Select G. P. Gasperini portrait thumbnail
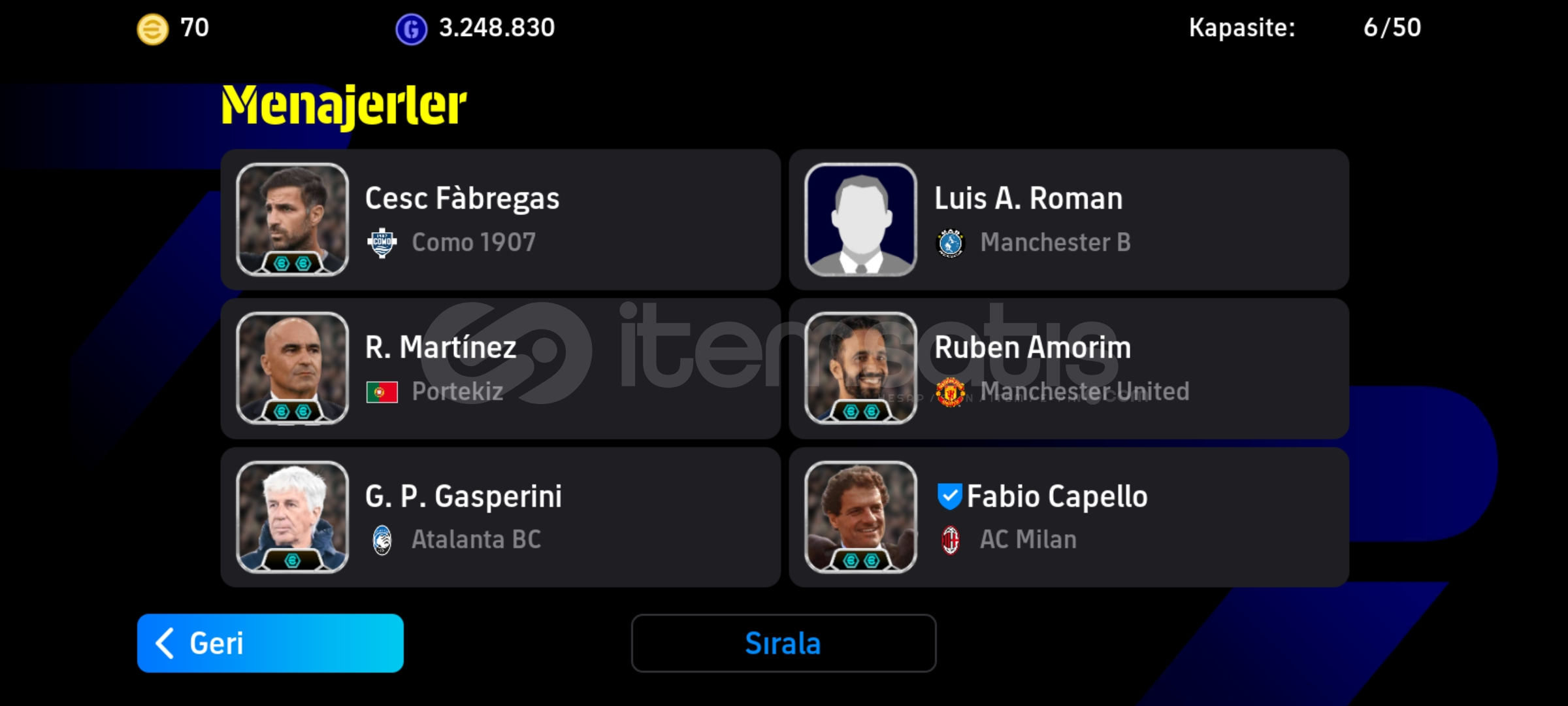1568x706 pixels. (292, 517)
